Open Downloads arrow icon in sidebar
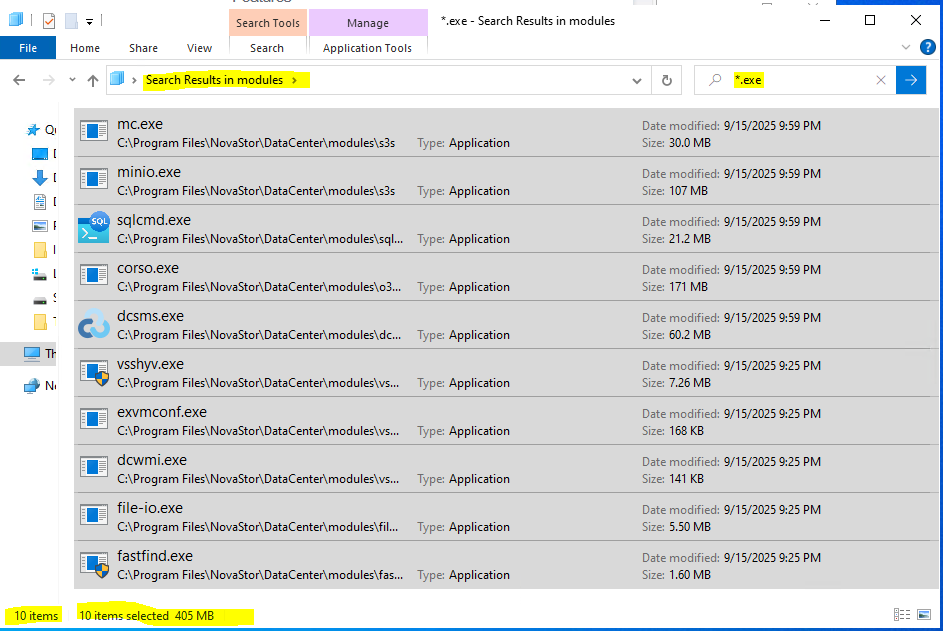 40,177
